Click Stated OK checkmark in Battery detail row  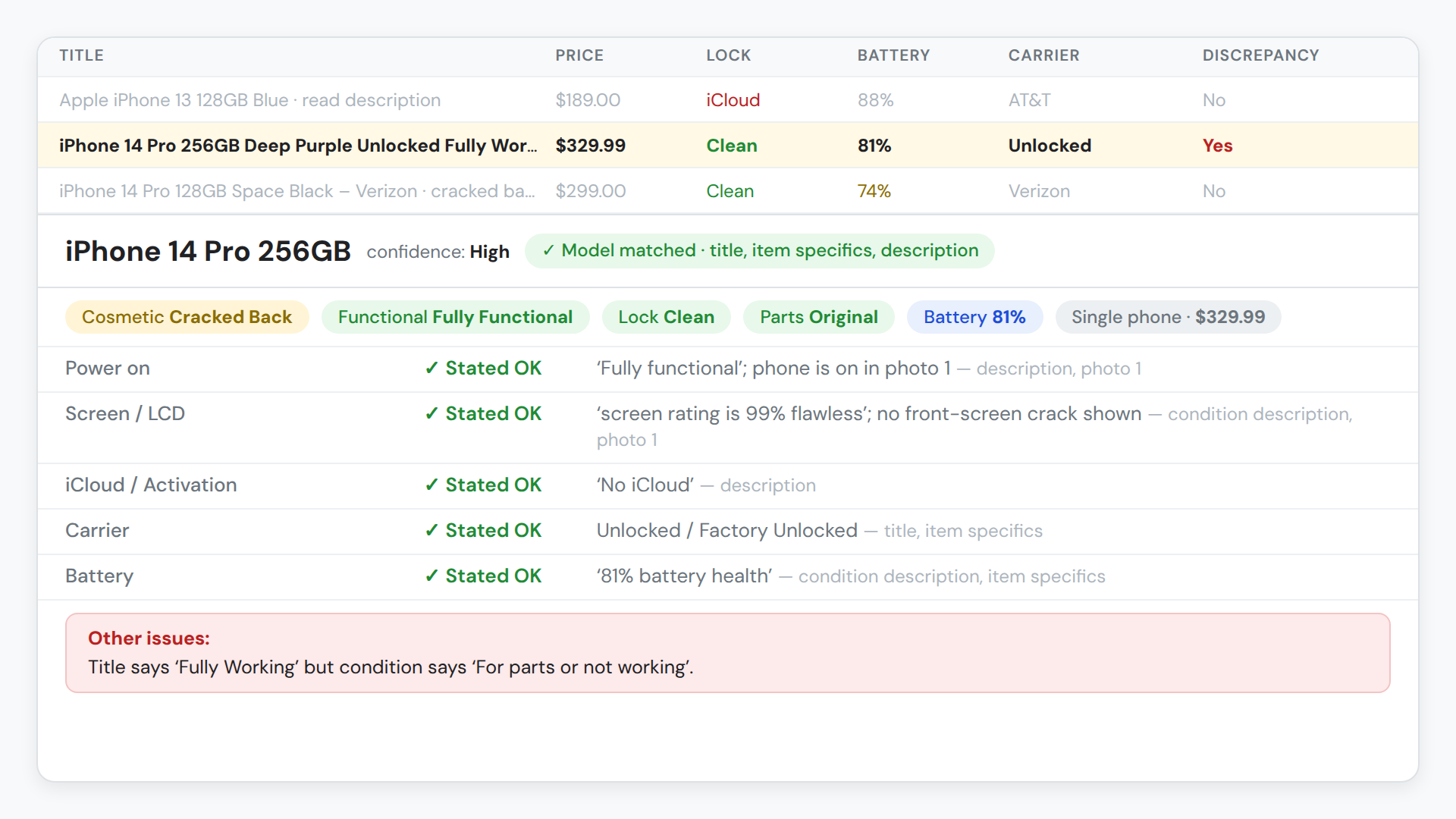click(x=483, y=576)
